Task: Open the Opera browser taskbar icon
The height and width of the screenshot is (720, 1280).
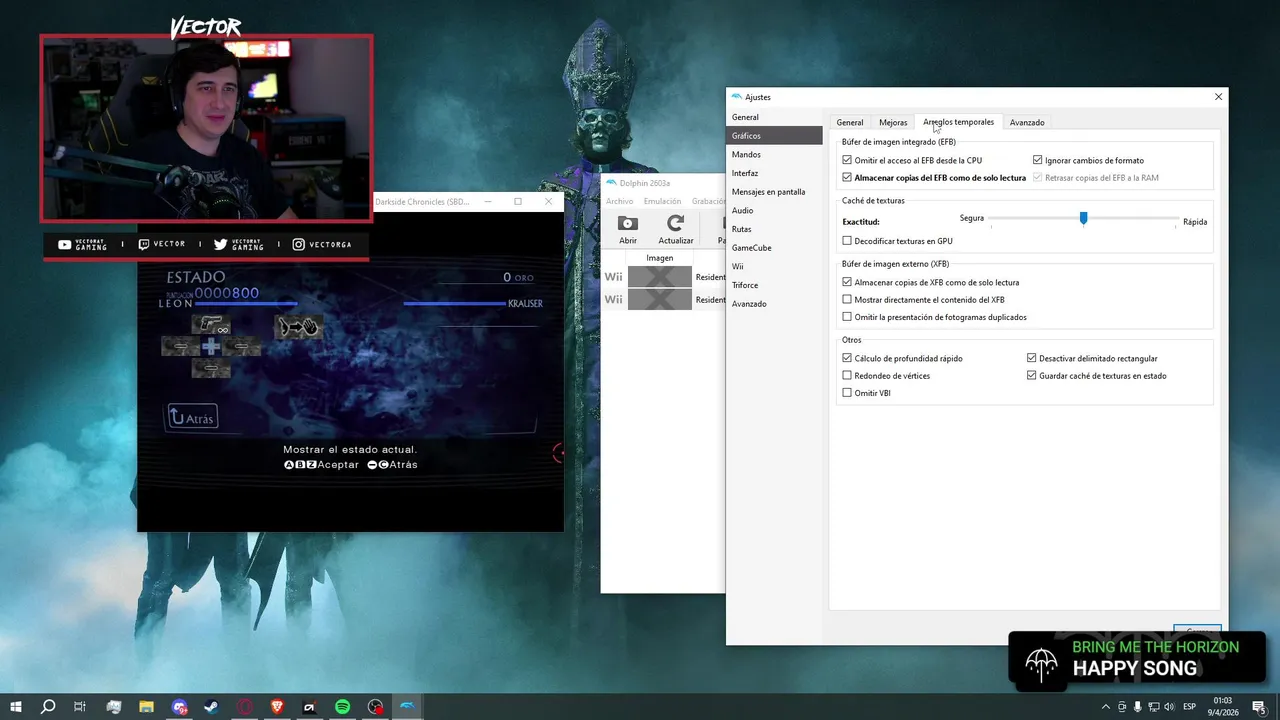Action: (245, 707)
